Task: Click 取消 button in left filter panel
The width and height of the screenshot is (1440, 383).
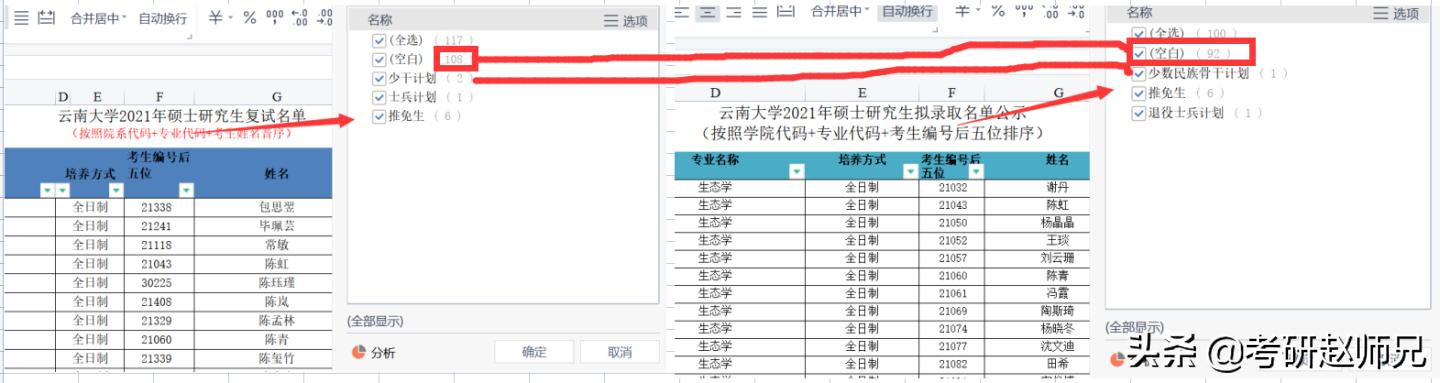Action: (x=619, y=352)
